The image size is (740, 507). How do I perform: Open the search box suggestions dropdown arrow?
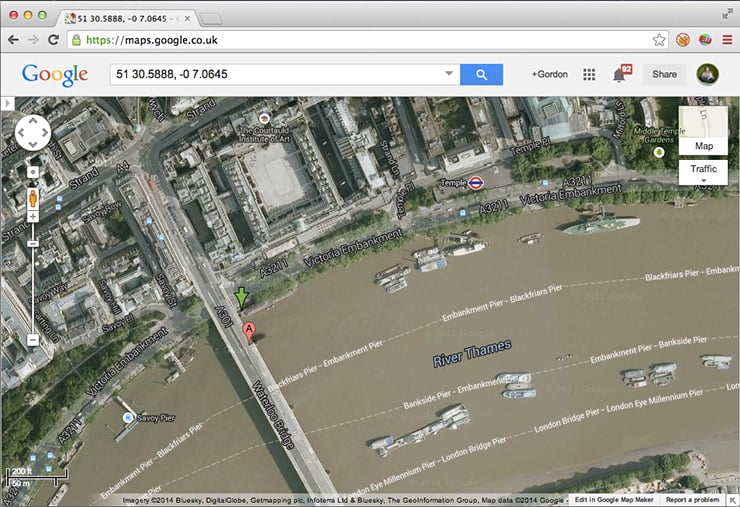[x=448, y=74]
